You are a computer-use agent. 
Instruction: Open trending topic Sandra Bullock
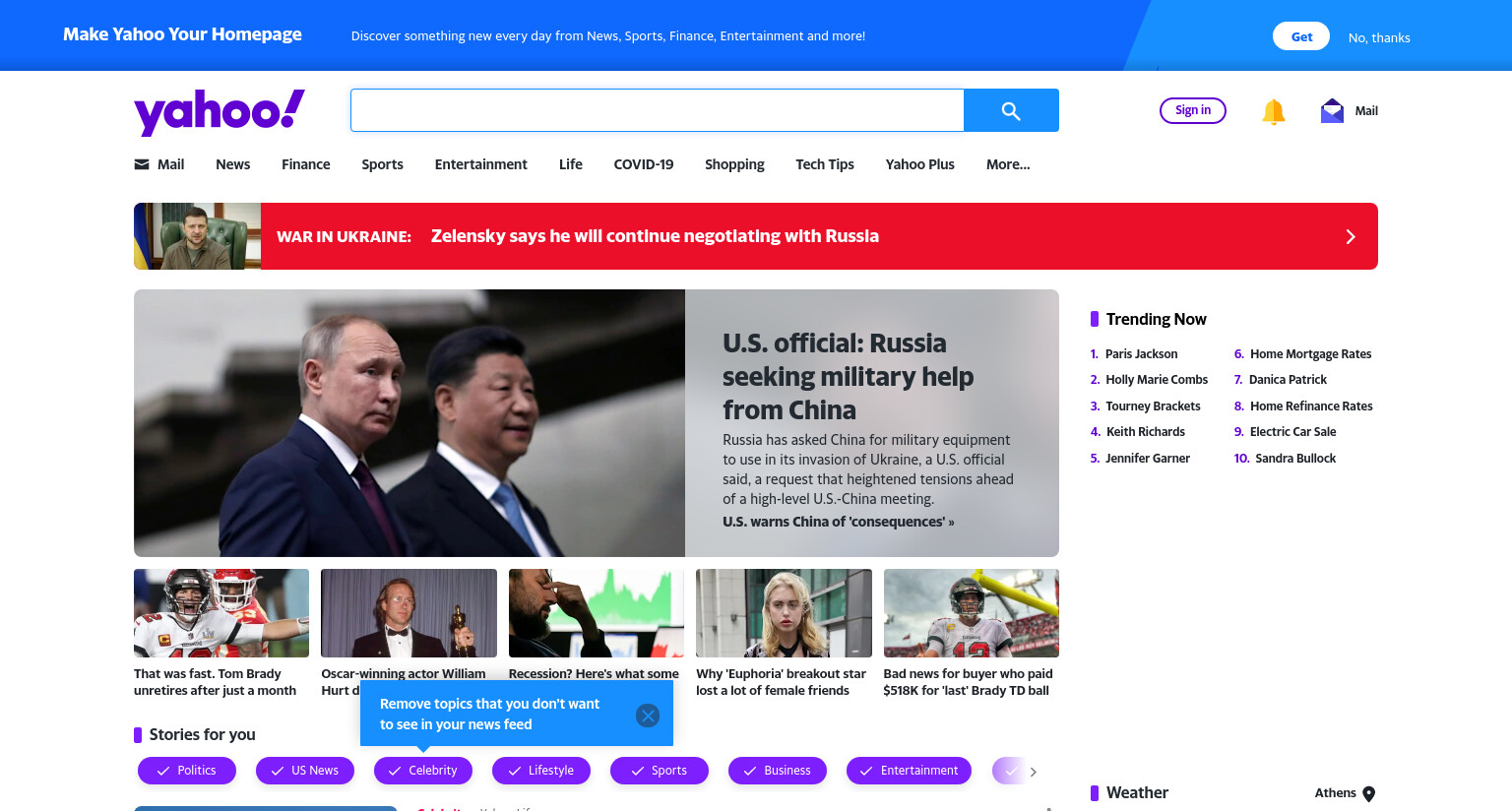click(x=1295, y=459)
